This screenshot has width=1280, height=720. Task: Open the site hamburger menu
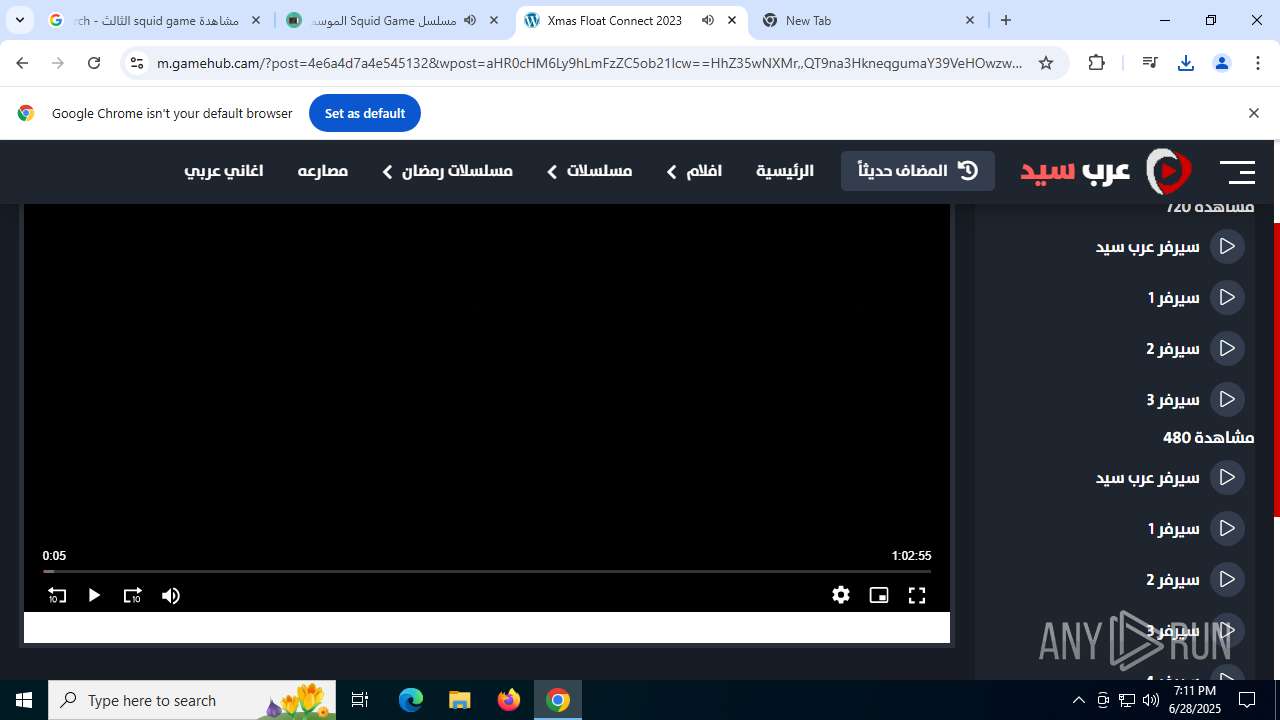(x=1237, y=172)
